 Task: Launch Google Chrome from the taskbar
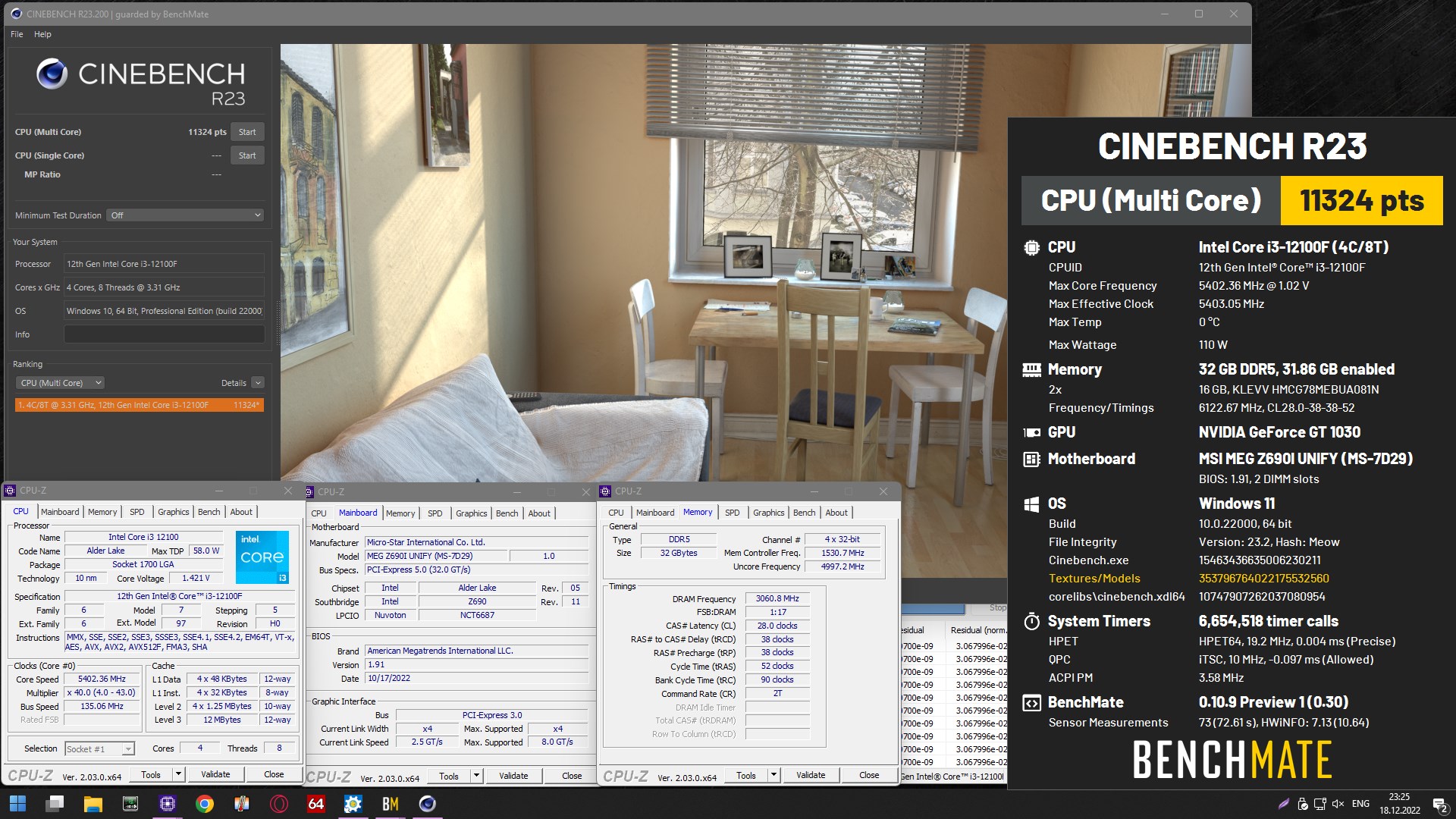pos(205,804)
